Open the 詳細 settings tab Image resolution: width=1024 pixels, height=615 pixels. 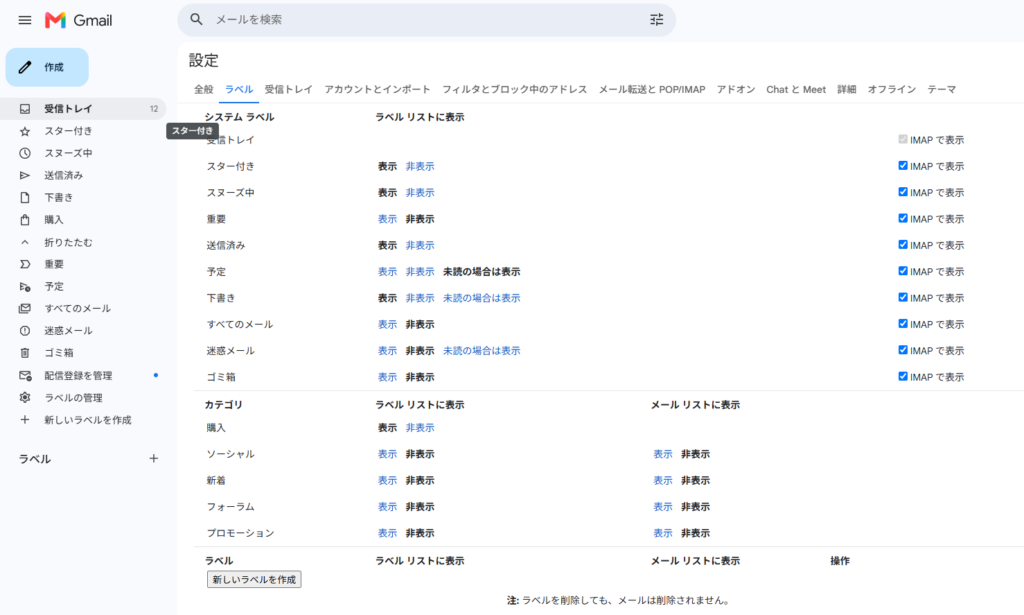tap(847, 89)
